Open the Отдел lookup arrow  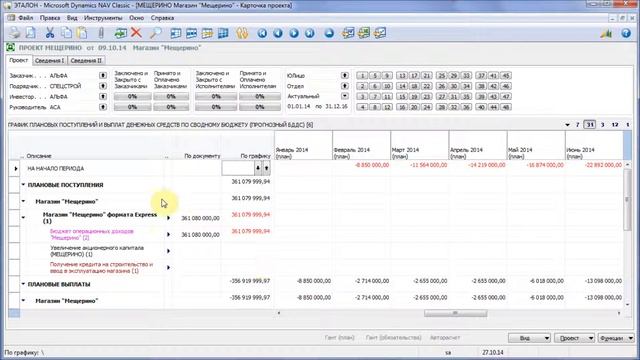point(344,86)
